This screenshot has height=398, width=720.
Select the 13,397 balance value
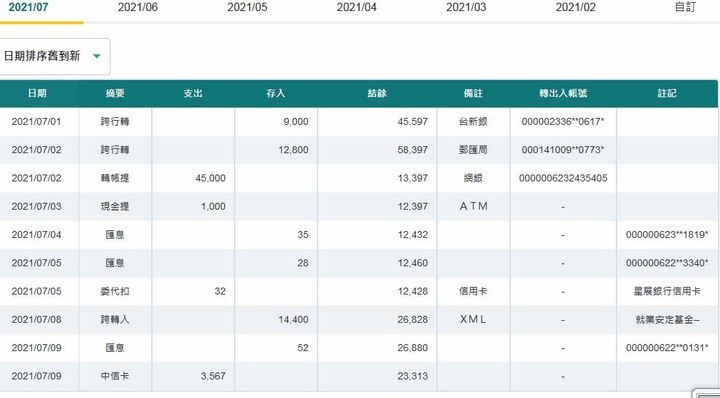(x=412, y=178)
